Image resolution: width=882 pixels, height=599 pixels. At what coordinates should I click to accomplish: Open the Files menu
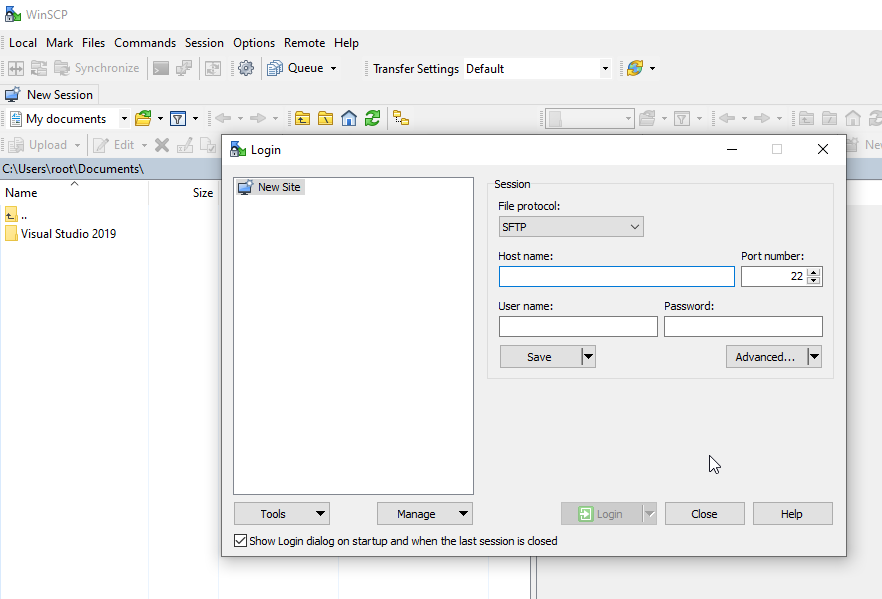coord(93,43)
